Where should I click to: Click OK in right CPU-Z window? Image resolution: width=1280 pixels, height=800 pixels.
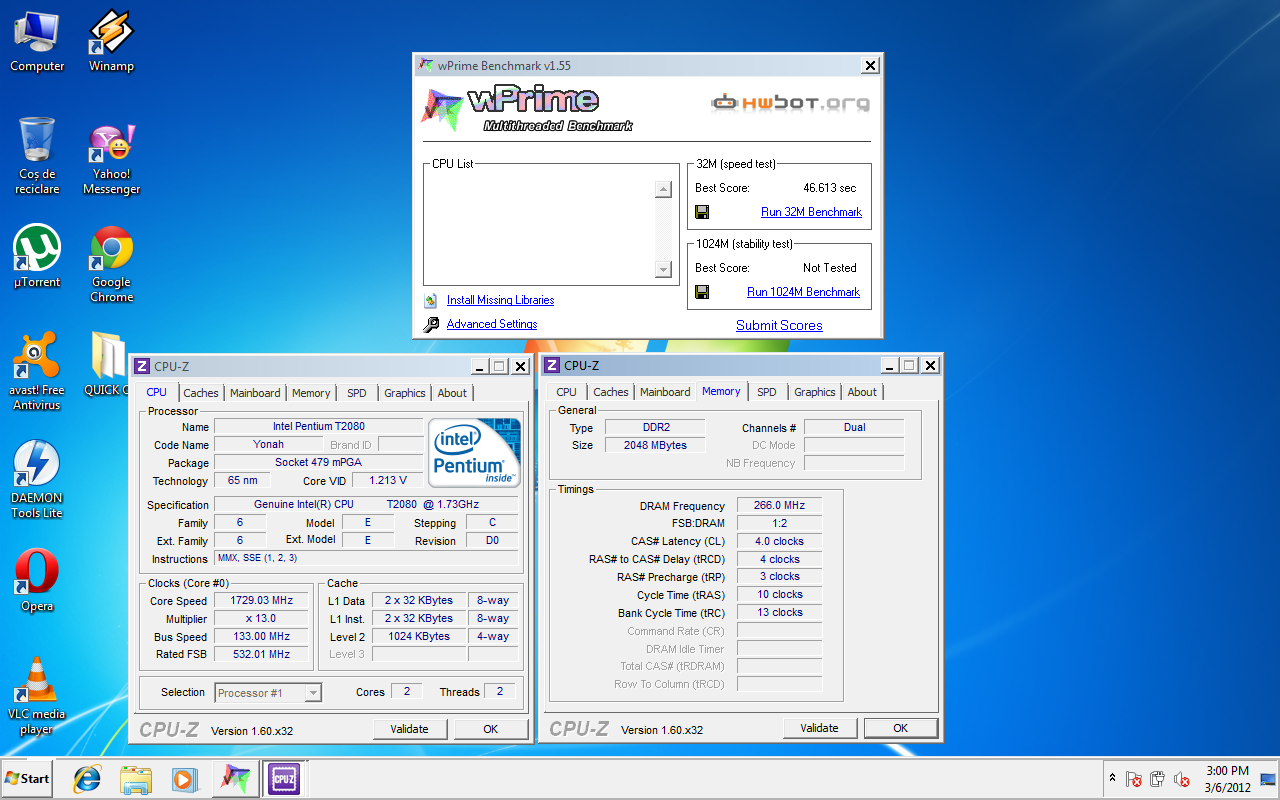[x=900, y=728]
